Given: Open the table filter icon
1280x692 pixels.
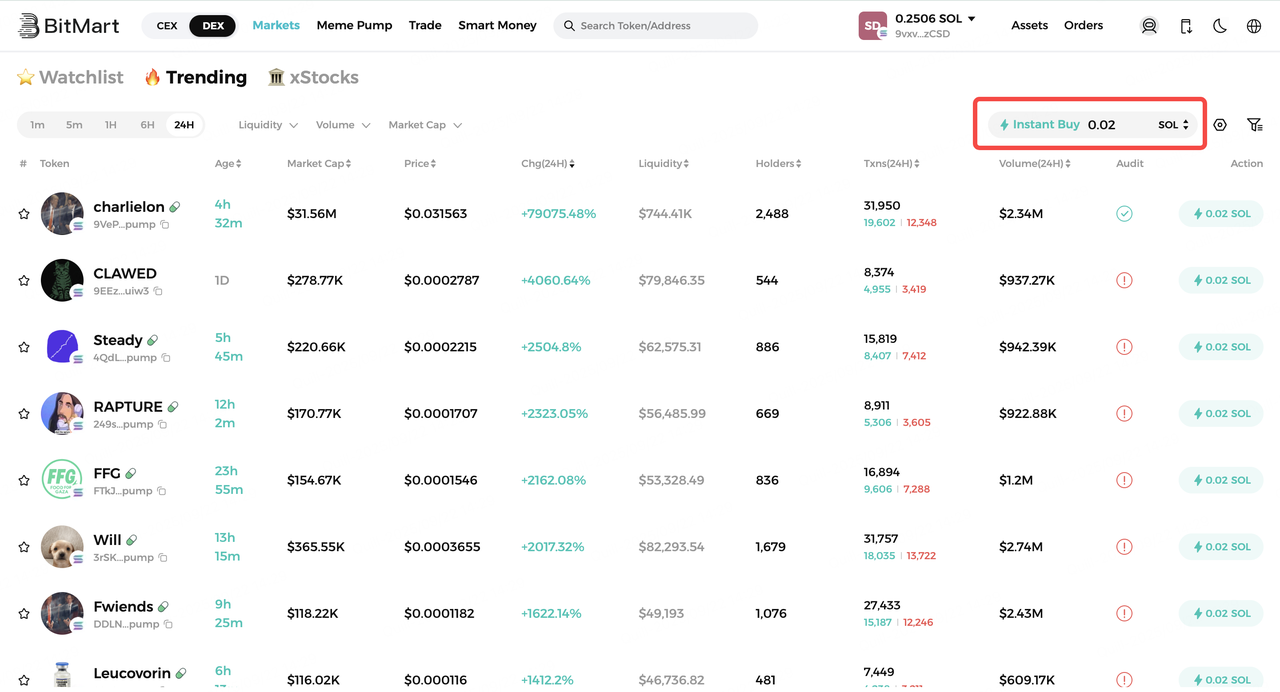Looking at the screenshot, I should tap(1254, 125).
